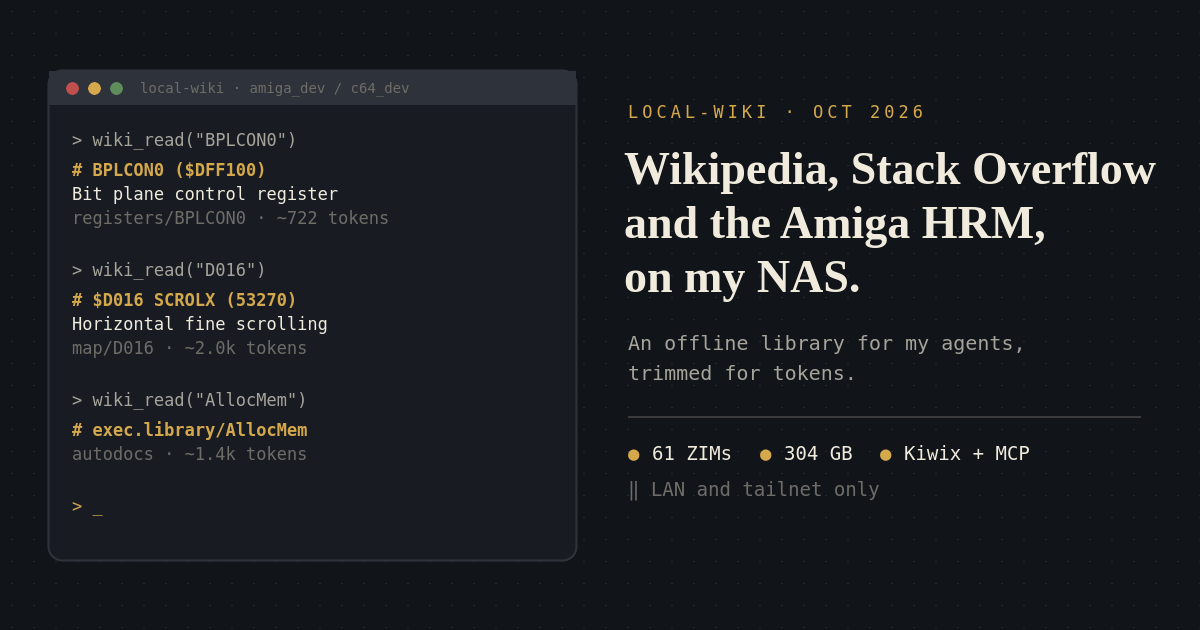The width and height of the screenshot is (1200, 630).
Task: Click the '304 GB' stat
Action: 818,453
